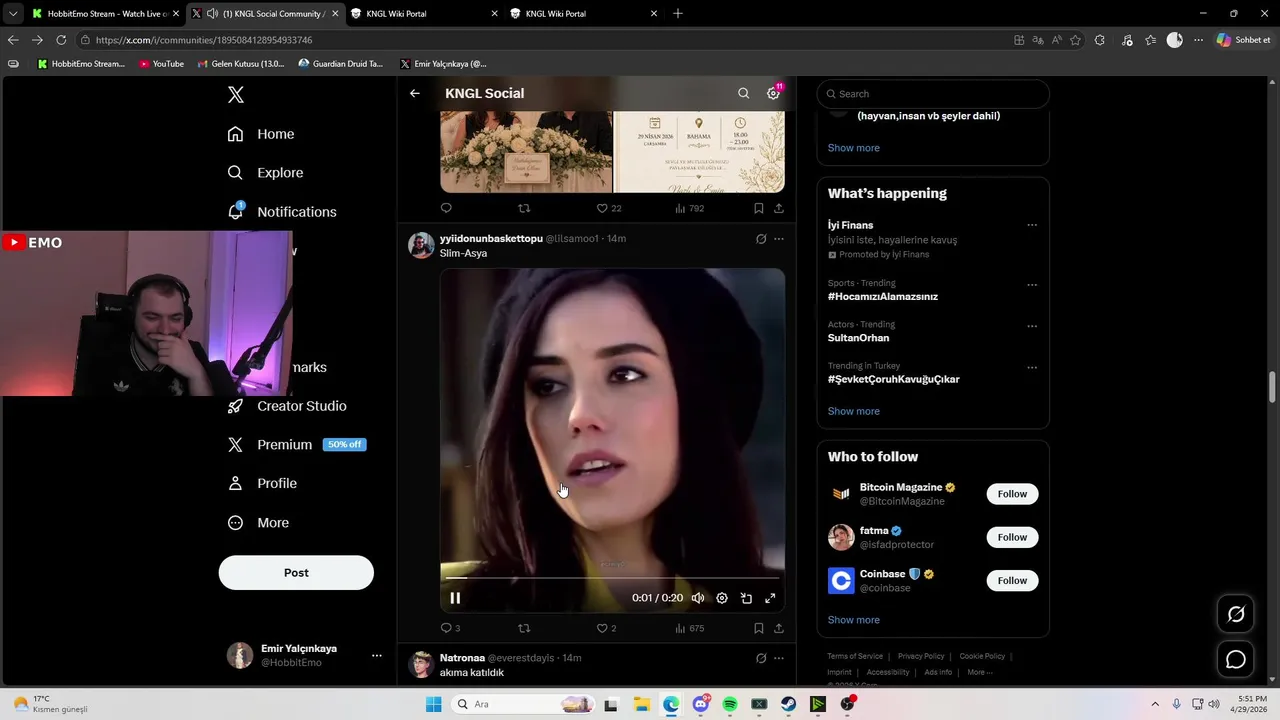Bookmark yyiidonunbaskettopu's video post

[758, 628]
